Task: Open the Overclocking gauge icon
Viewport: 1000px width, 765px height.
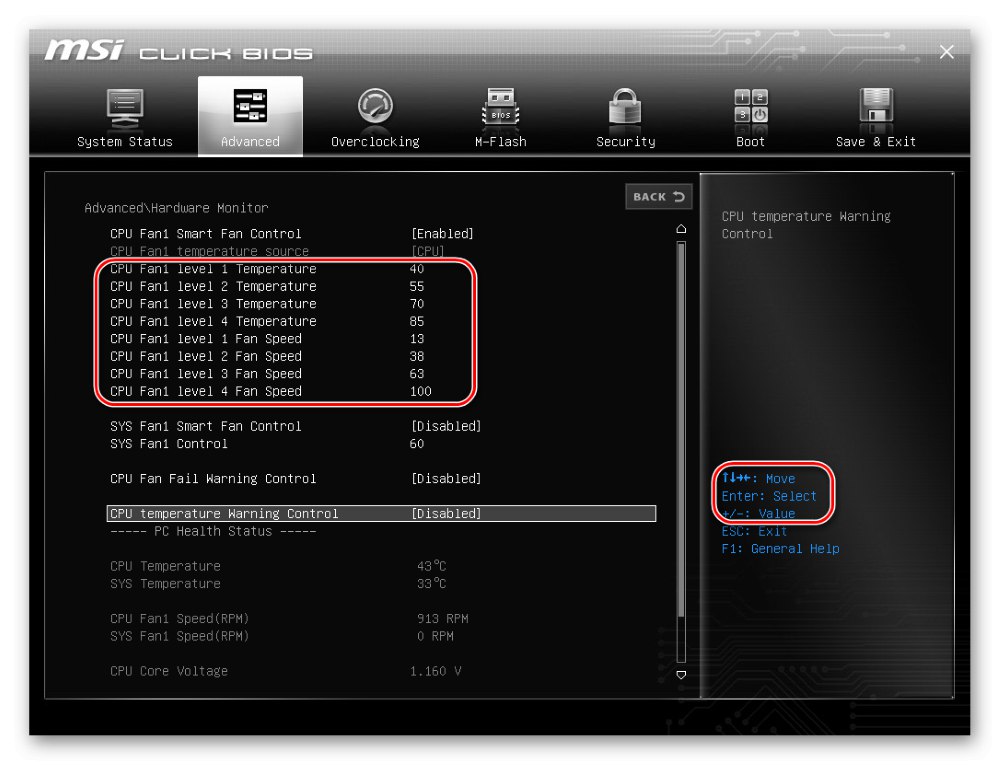Action: coord(375,106)
